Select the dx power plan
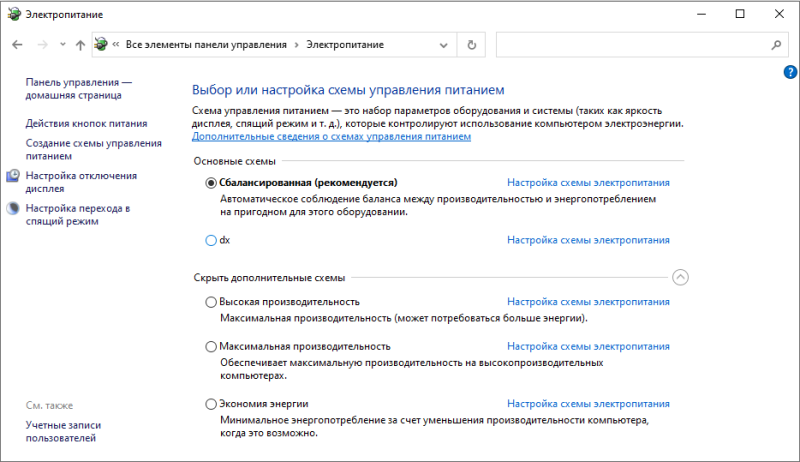The height and width of the screenshot is (462, 800). pyautogui.click(x=211, y=240)
